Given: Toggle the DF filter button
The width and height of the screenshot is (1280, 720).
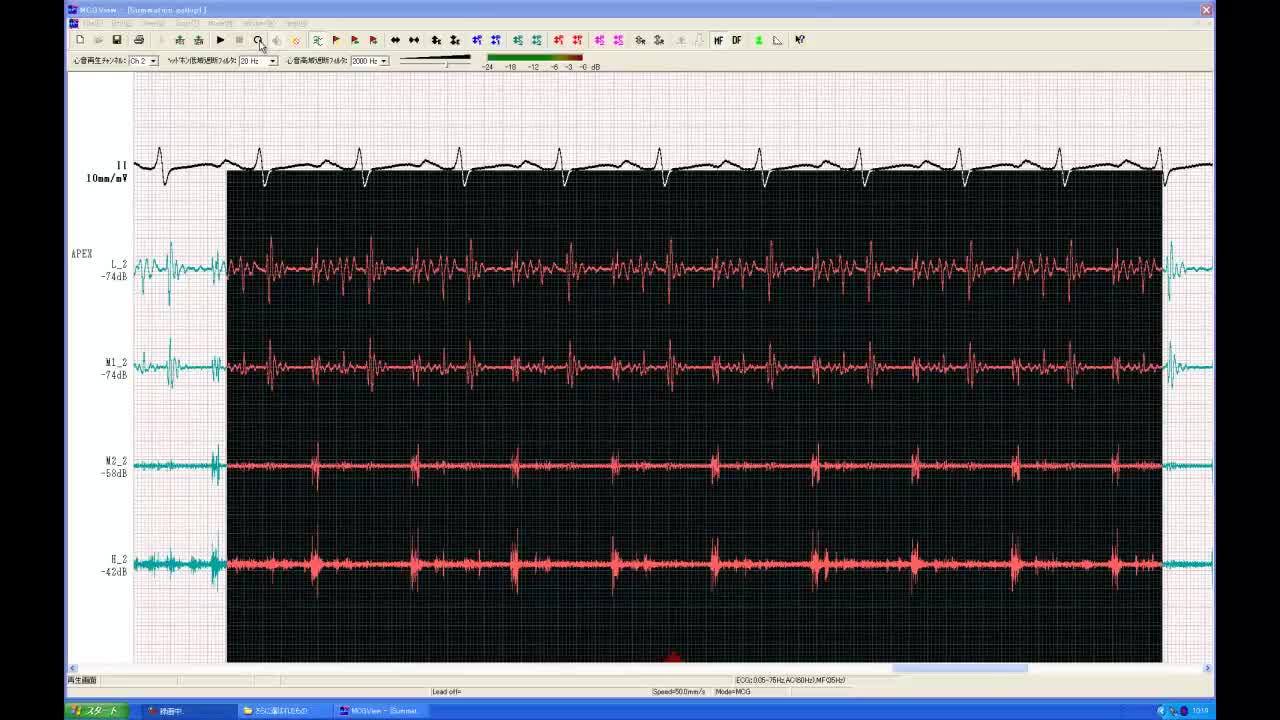Looking at the screenshot, I should pyautogui.click(x=737, y=40).
